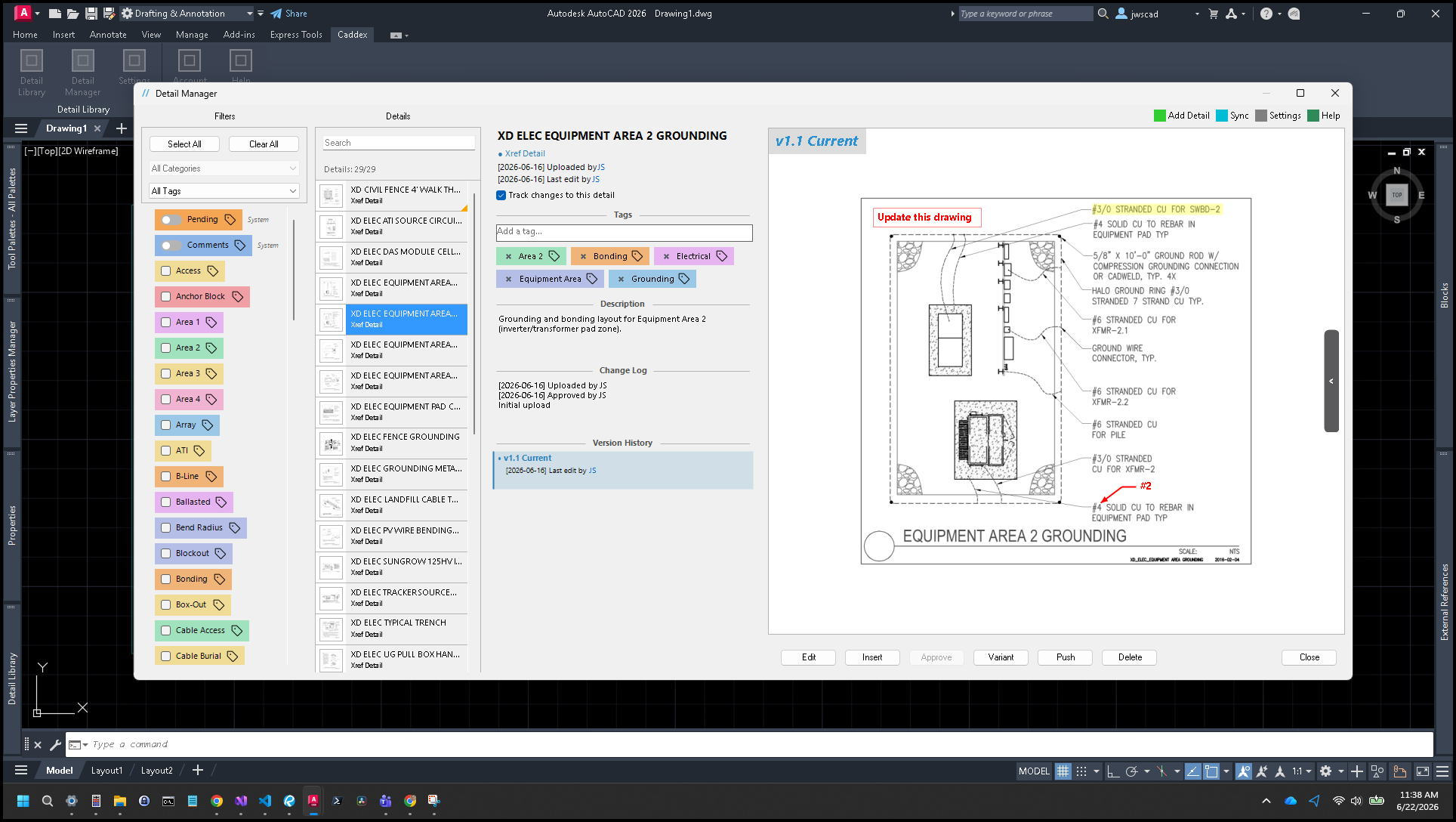Click the workspace gear icon in status bar
The height and width of the screenshot is (822, 1456).
pos(1325,771)
